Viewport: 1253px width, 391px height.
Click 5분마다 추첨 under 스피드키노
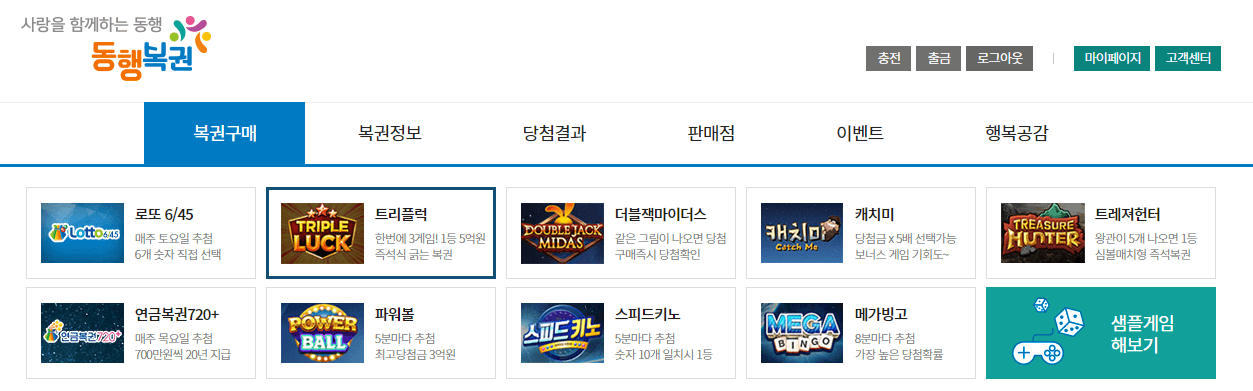[645, 338]
